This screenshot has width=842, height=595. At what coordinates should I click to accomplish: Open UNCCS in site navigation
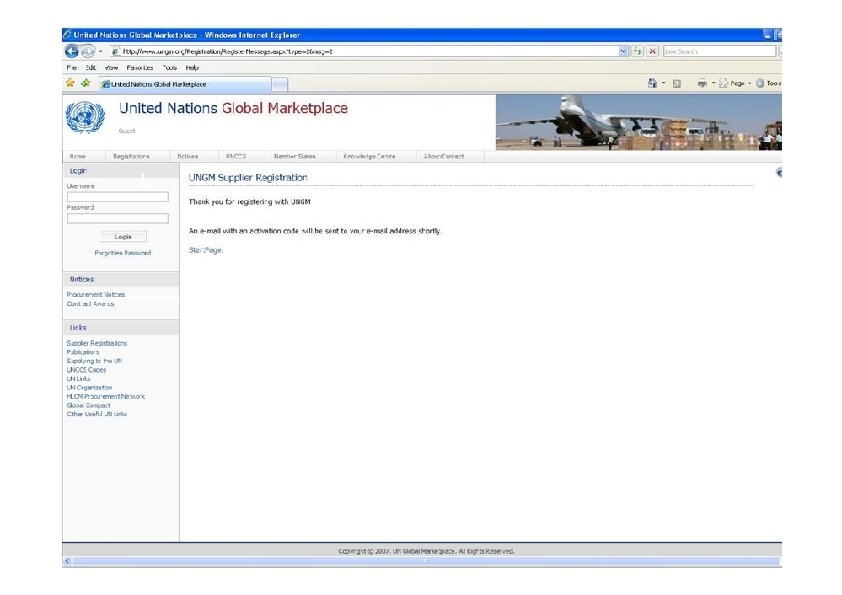(236, 156)
